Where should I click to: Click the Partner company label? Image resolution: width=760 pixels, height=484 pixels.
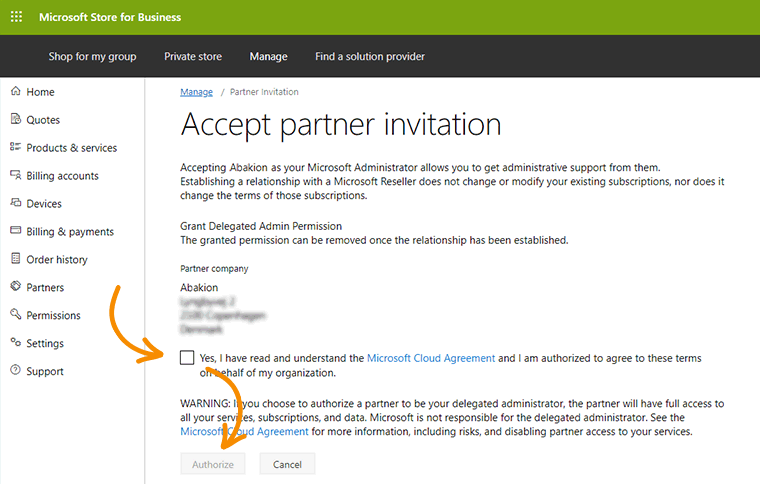[214, 268]
